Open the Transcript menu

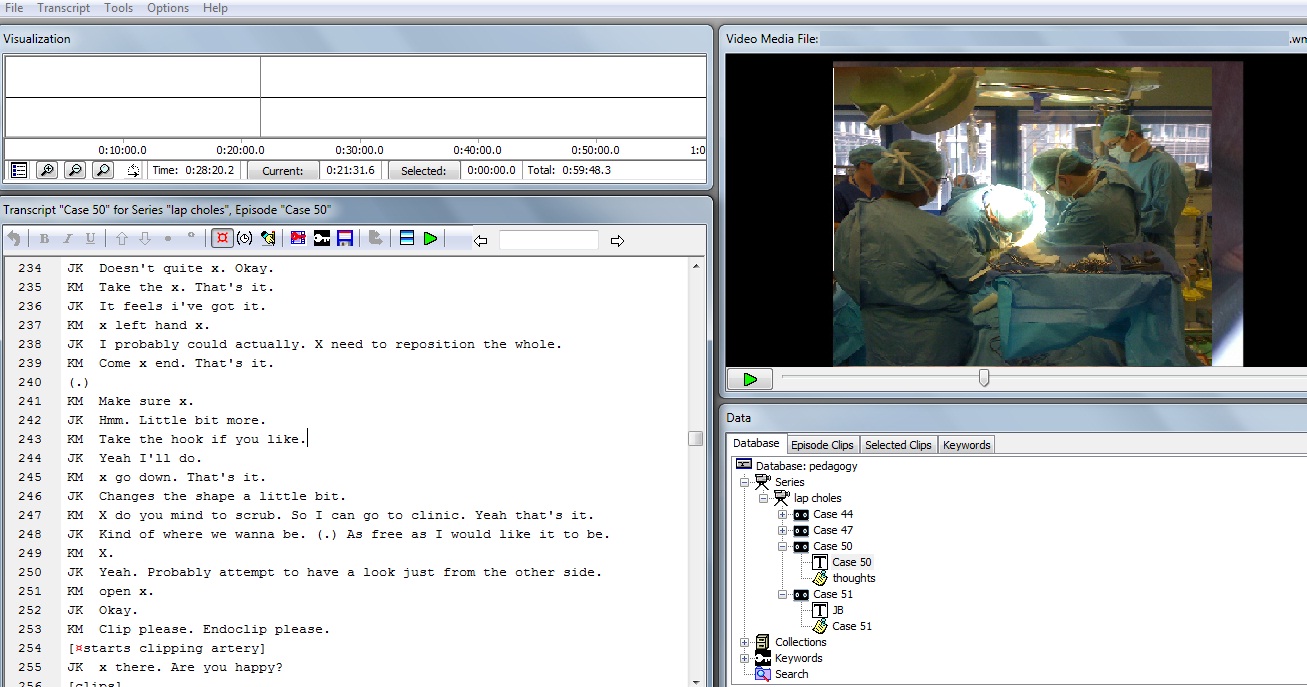coord(63,8)
